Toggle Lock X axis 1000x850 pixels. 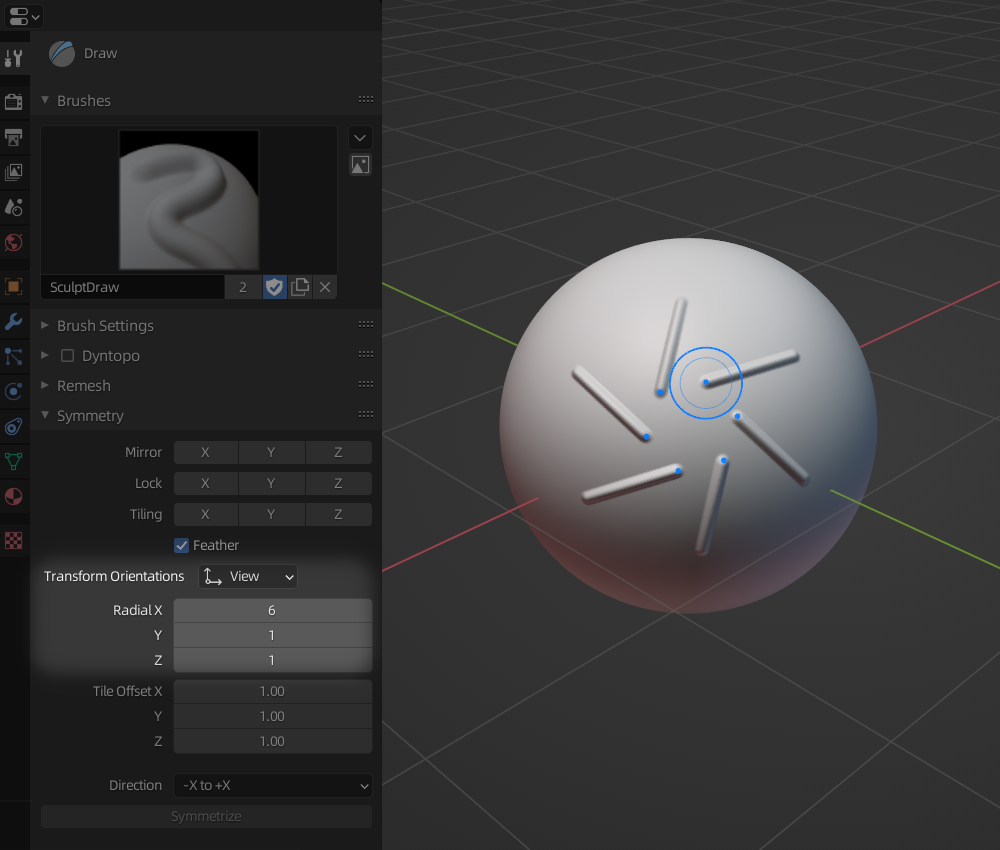pyautogui.click(x=205, y=483)
